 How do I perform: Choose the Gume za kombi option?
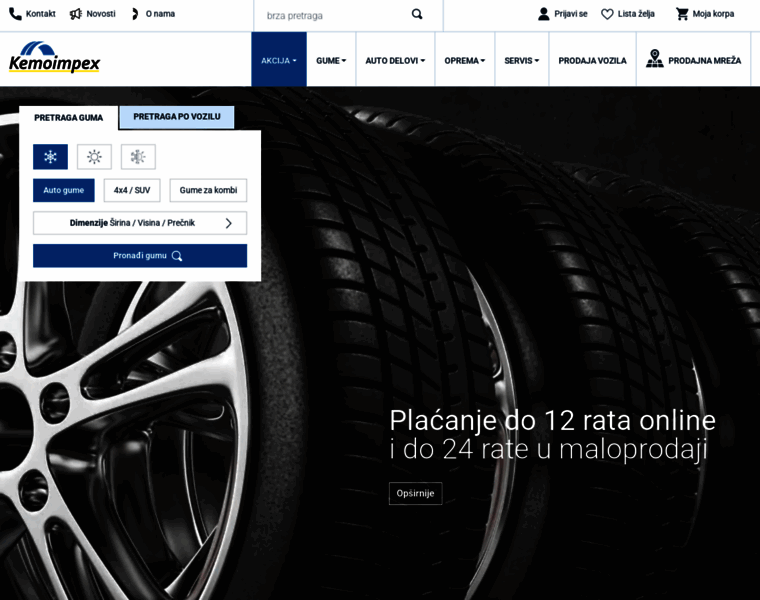tap(208, 190)
